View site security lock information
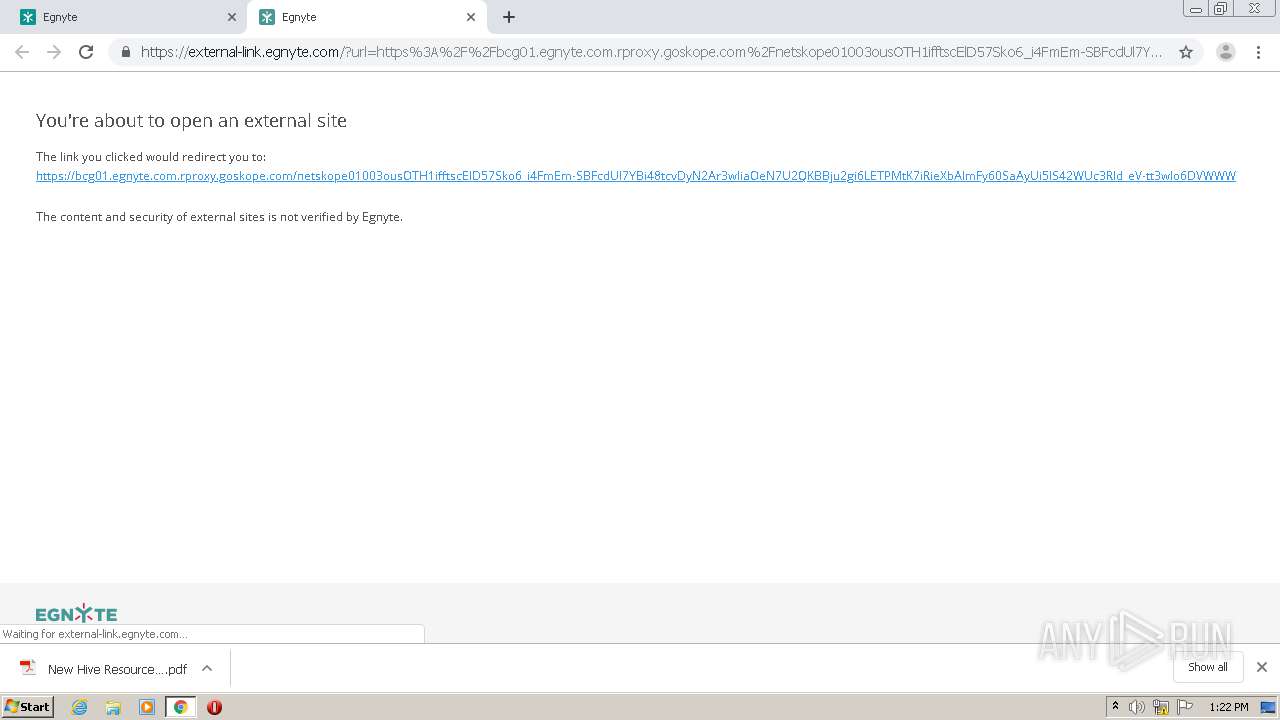Viewport: 1280px width, 720px height. click(x=126, y=52)
